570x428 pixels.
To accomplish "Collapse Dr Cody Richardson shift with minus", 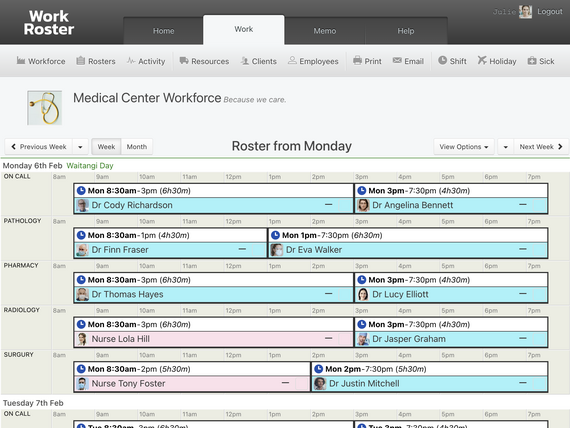I will coord(329,205).
